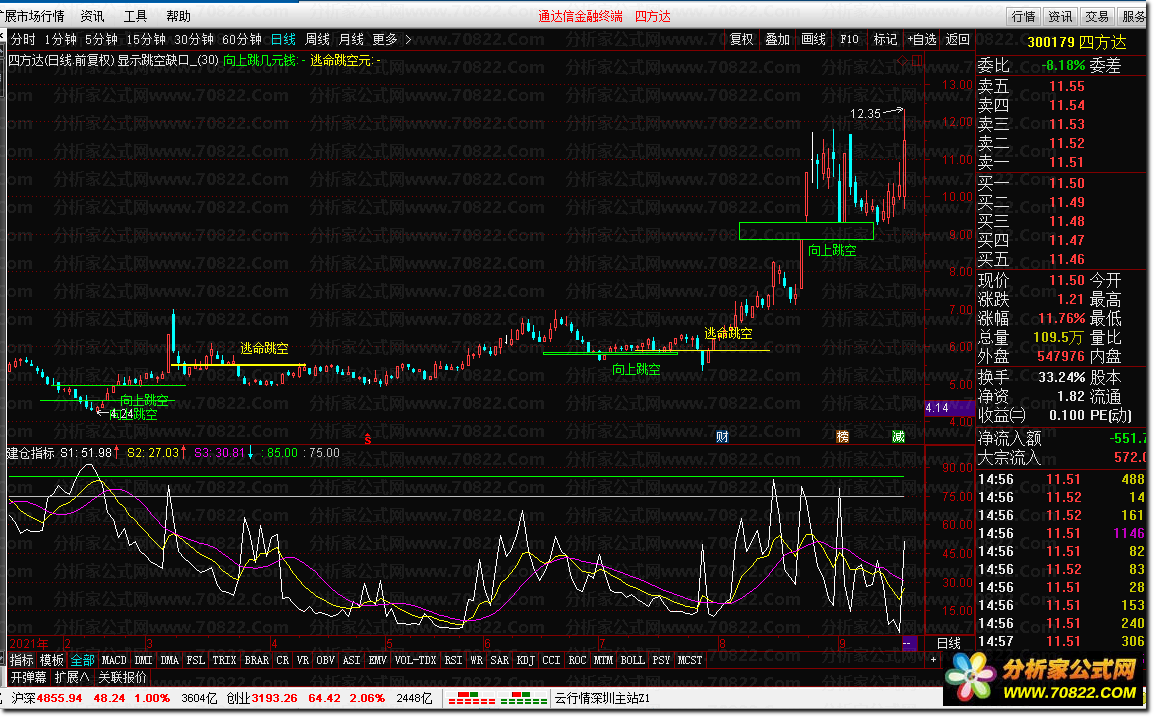Viewport: 1155px width, 717px height.
Task: Click the 叠加 overlay button
Action: pyautogui.click(x=777, y=40)
